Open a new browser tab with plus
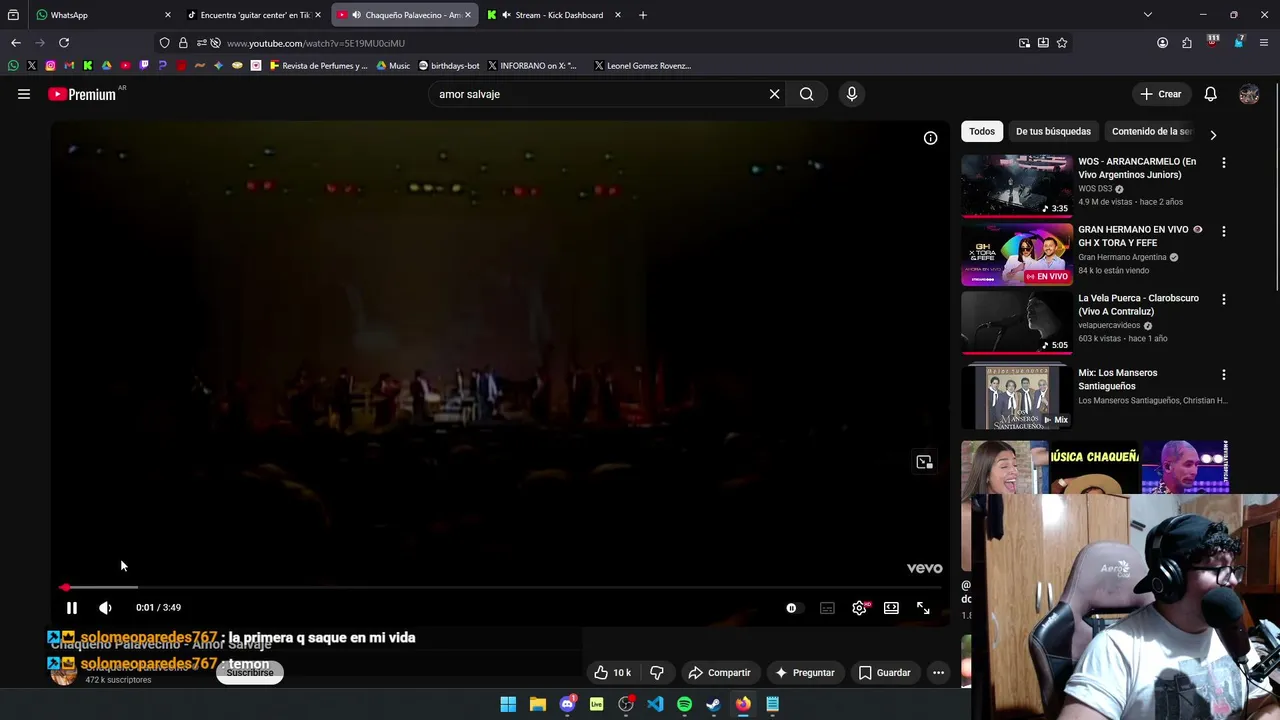Viewport: 1280px width, 720px height. click(x=643, y=15)
